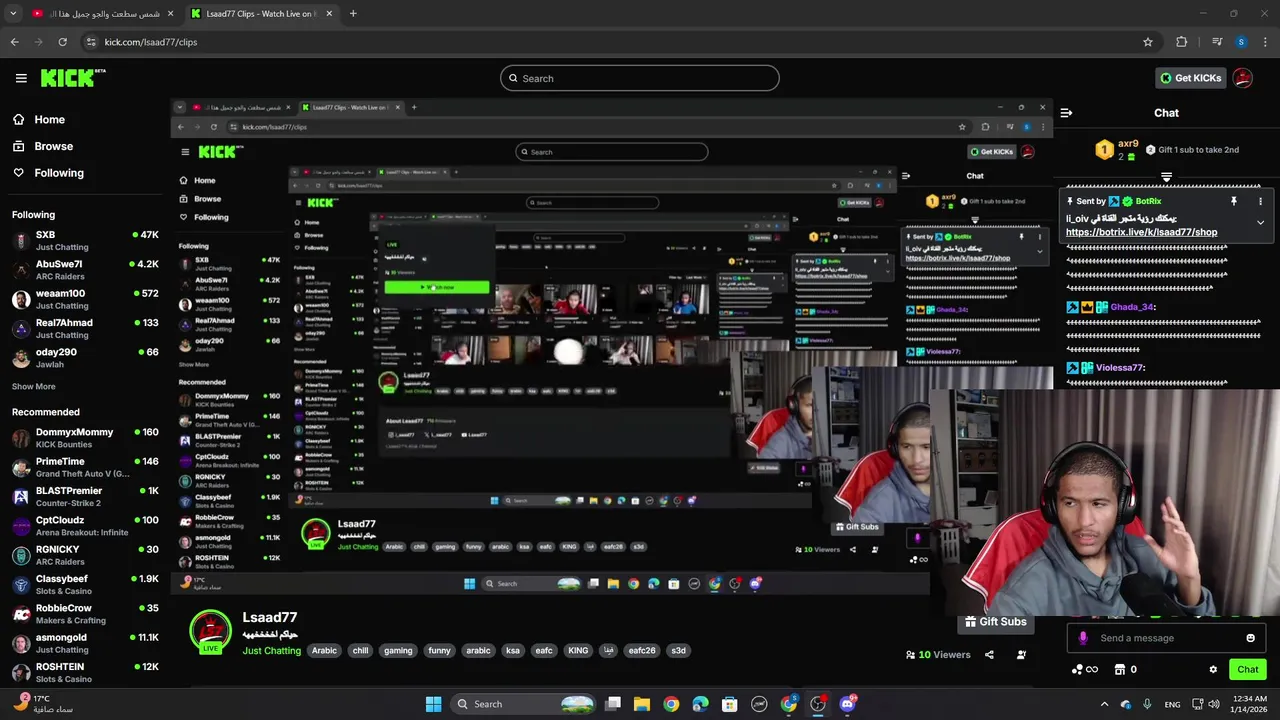Expand the pinned message chevron
The image size is (1280, 720).
[1260, 222]
